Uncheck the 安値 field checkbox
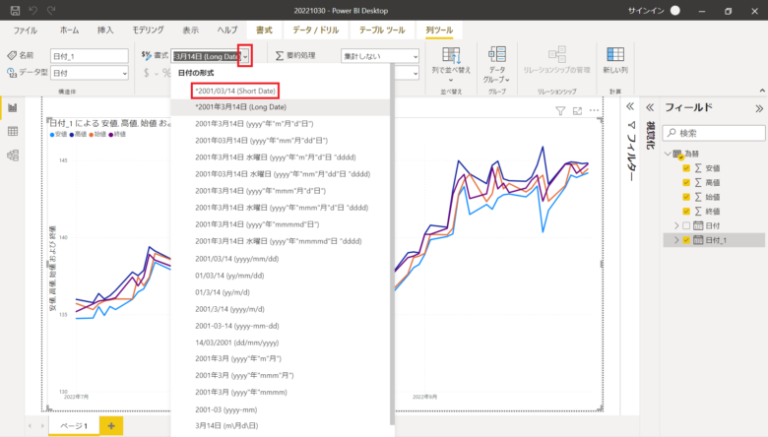This screenshot has height=437, width=768. coord(685,168)
